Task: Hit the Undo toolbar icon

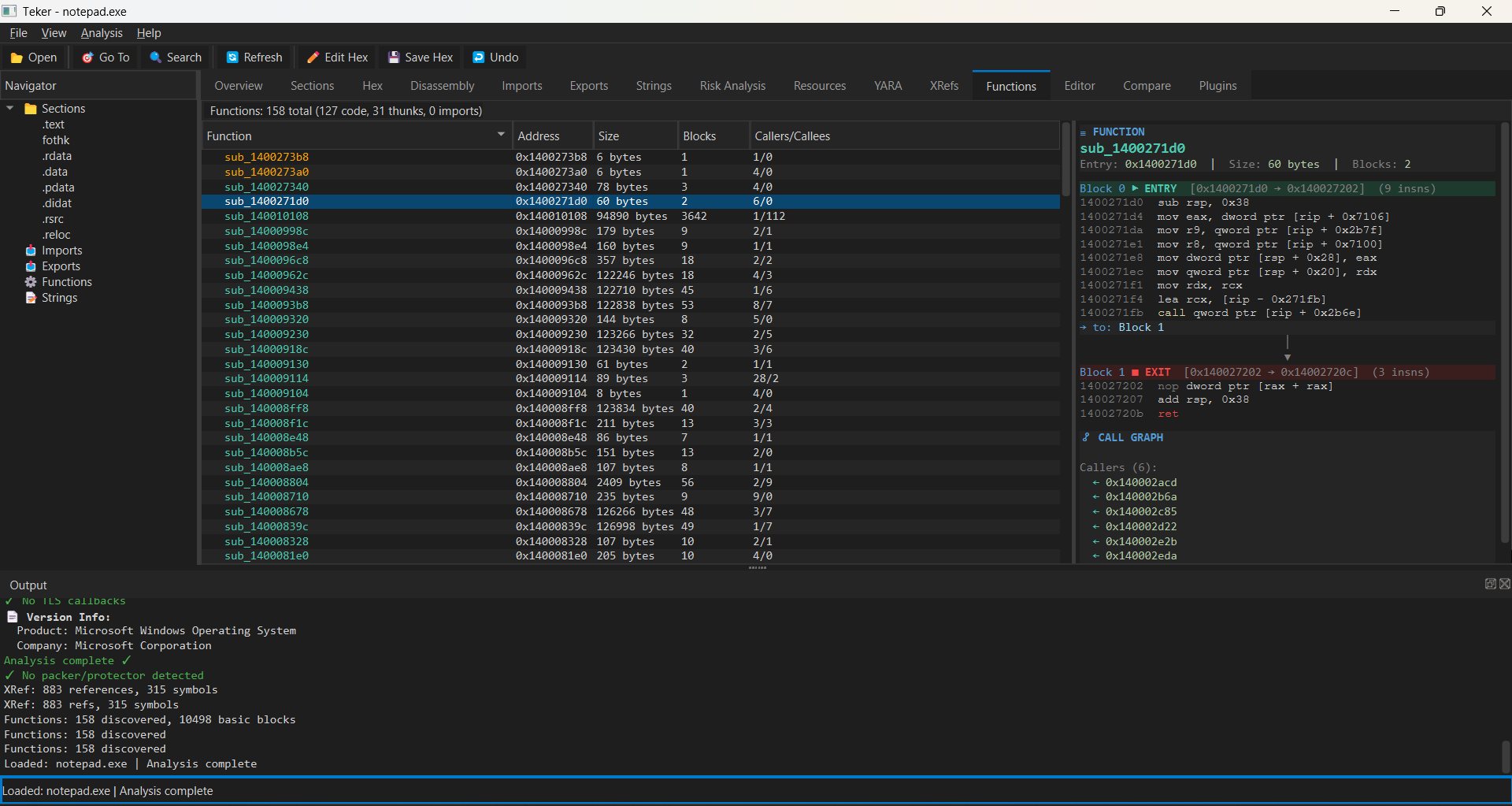Action: coord(478,58)
